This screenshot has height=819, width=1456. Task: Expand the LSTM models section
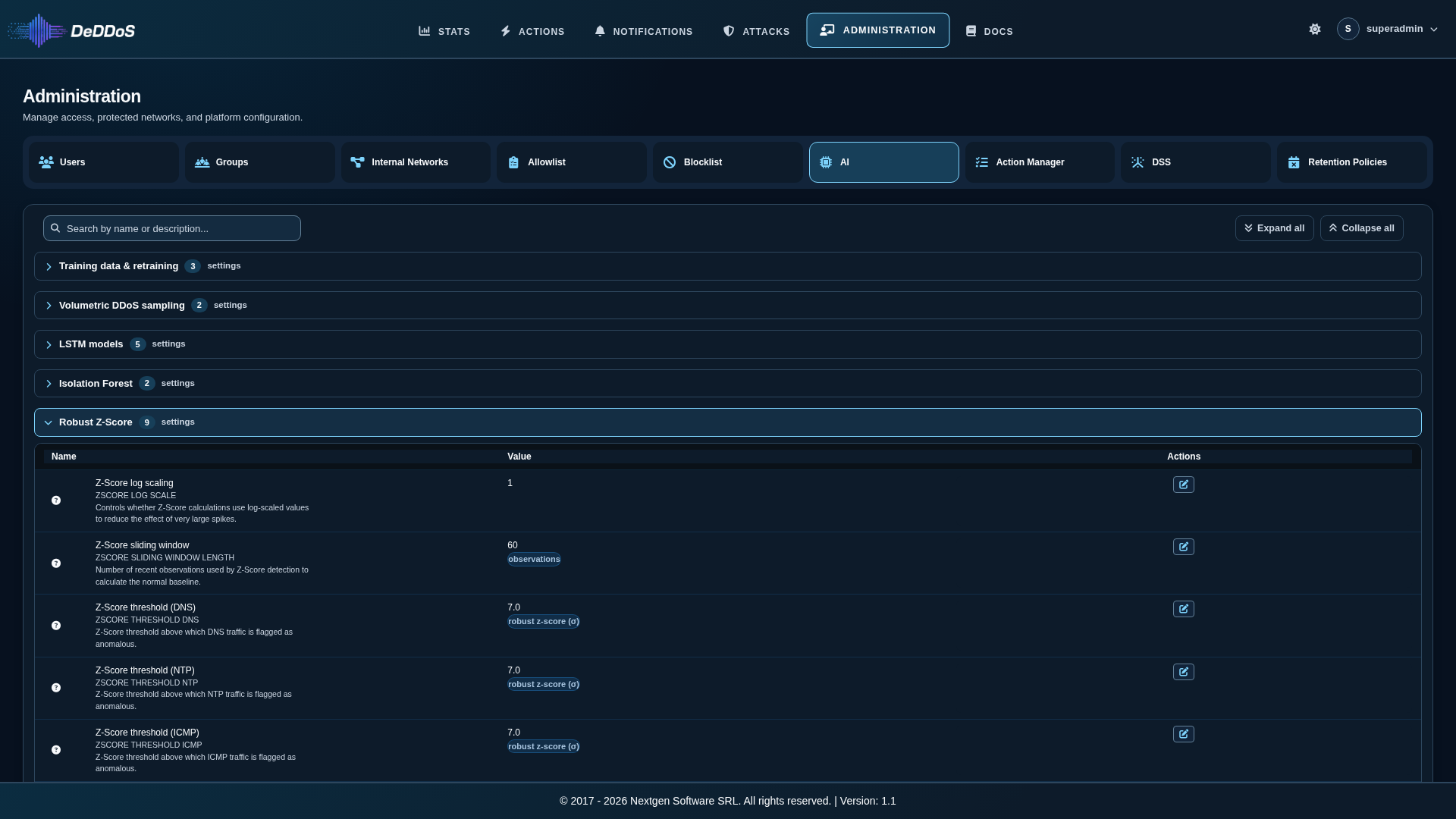pyautogui.click(x=728, y=344)
